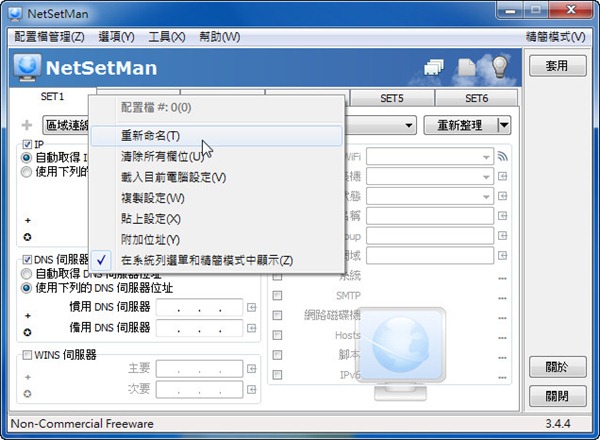Click arrow icon right of fourth right-panel field

coord(502,216)
